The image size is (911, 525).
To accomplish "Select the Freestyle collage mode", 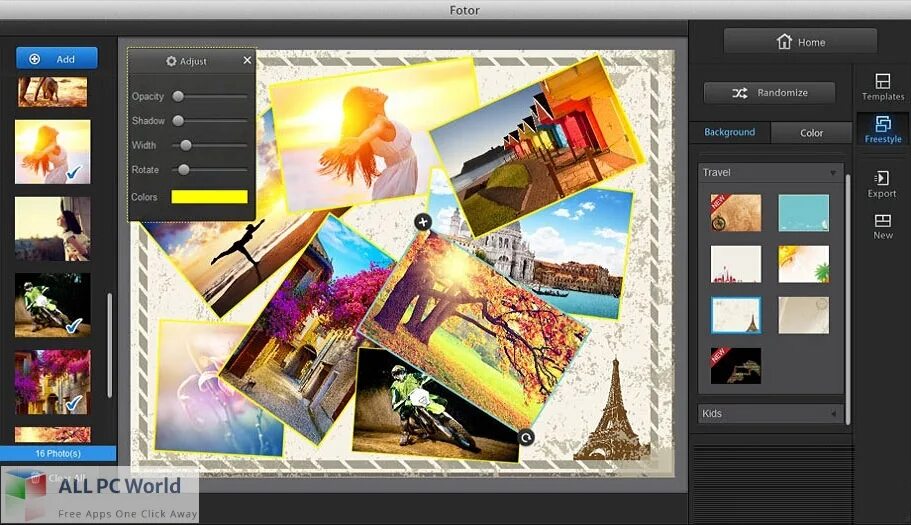I will coord(883,129).
